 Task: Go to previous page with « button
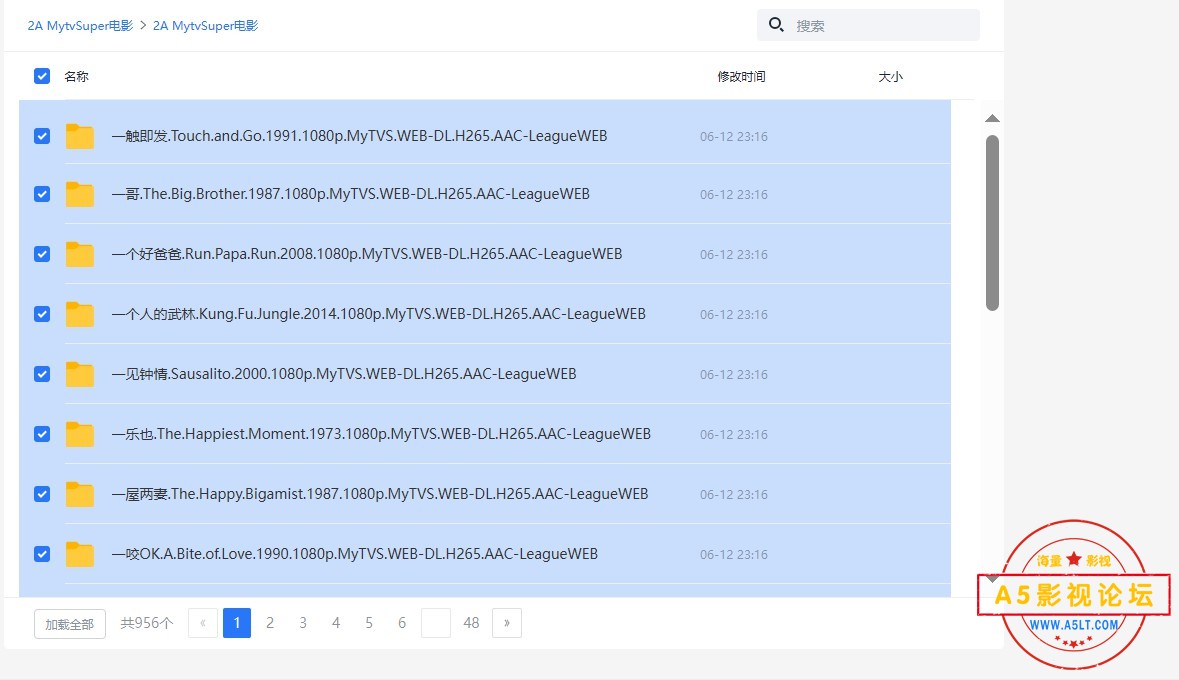click(202, 623)
